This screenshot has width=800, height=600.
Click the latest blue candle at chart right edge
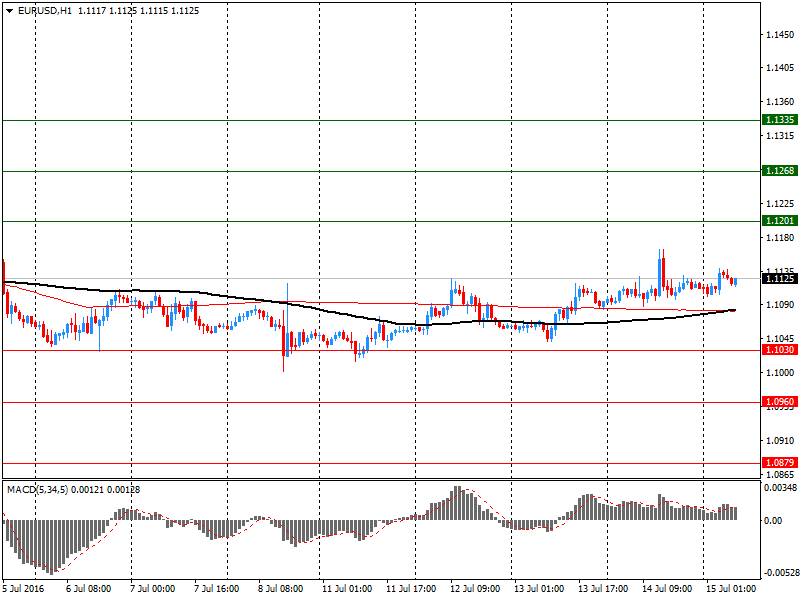point(736,282)
